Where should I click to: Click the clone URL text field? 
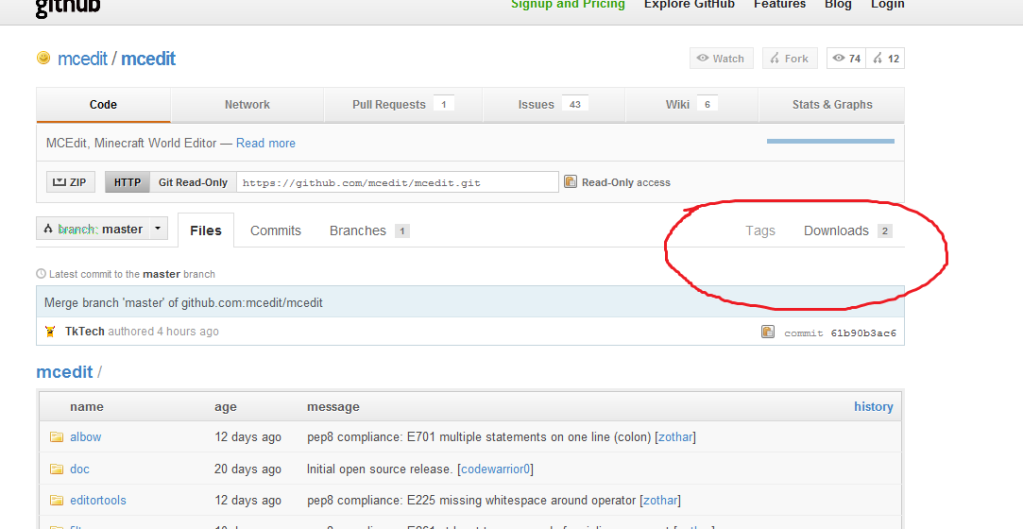(397, 183)
